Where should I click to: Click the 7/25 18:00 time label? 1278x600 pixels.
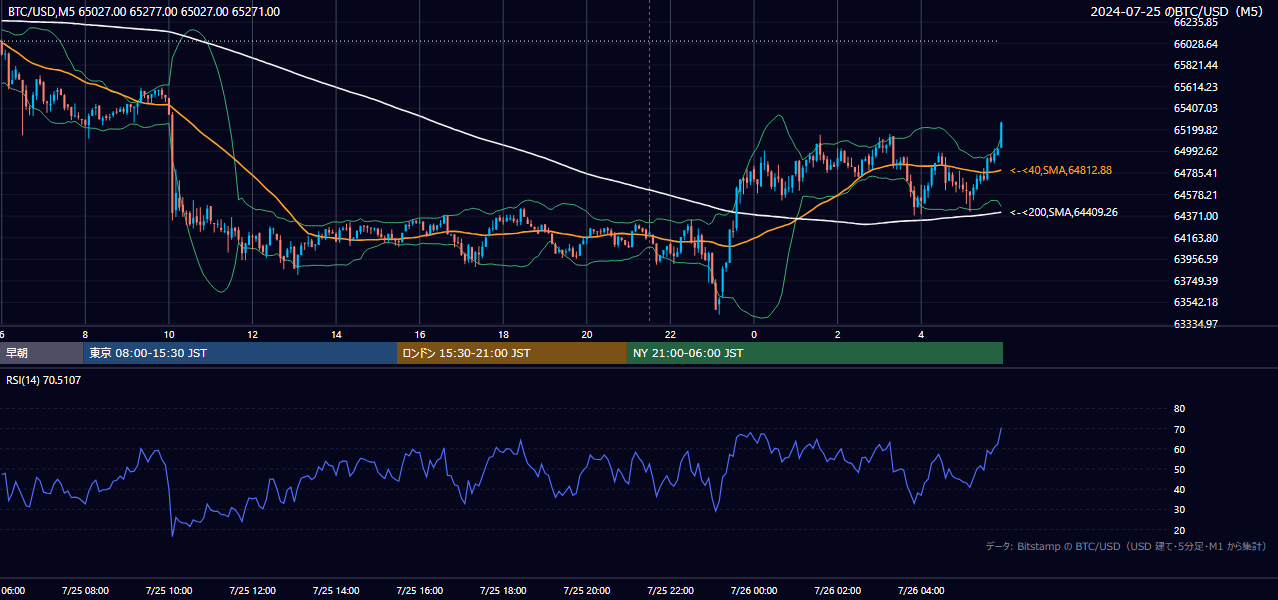(x=503, y=591)
